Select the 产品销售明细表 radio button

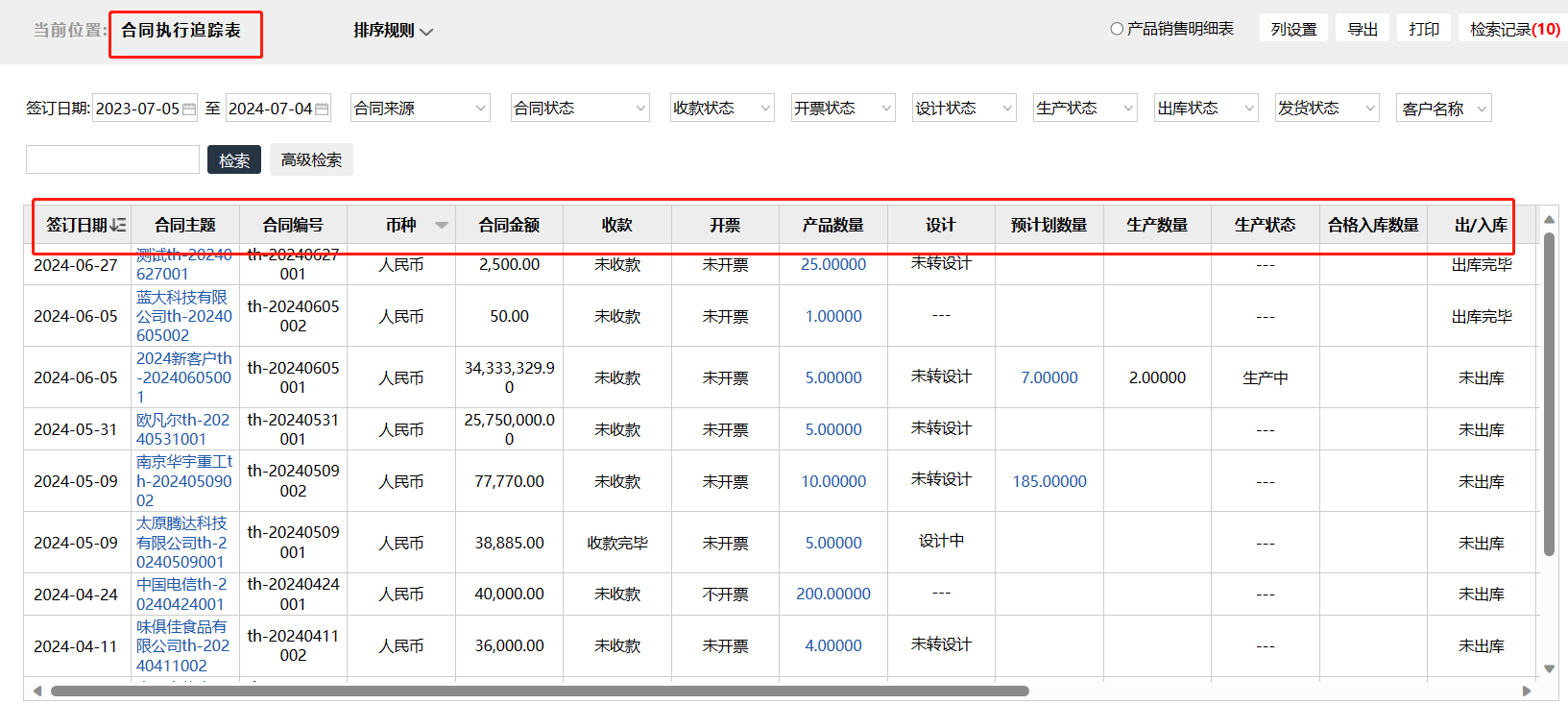(x=1117, y=29)
